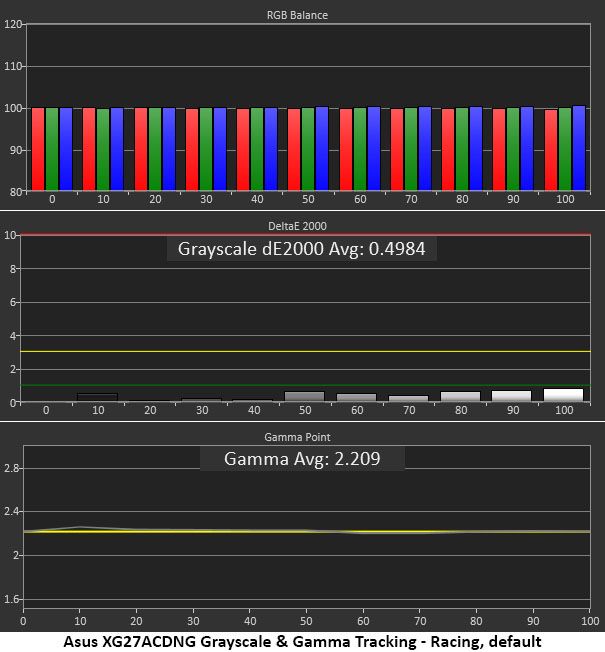Viewport: 605px width, 652px height.
Task: Click the blue bar at 60 in RGB Balance
Action: pyautogui.click(x=374, y=148)
